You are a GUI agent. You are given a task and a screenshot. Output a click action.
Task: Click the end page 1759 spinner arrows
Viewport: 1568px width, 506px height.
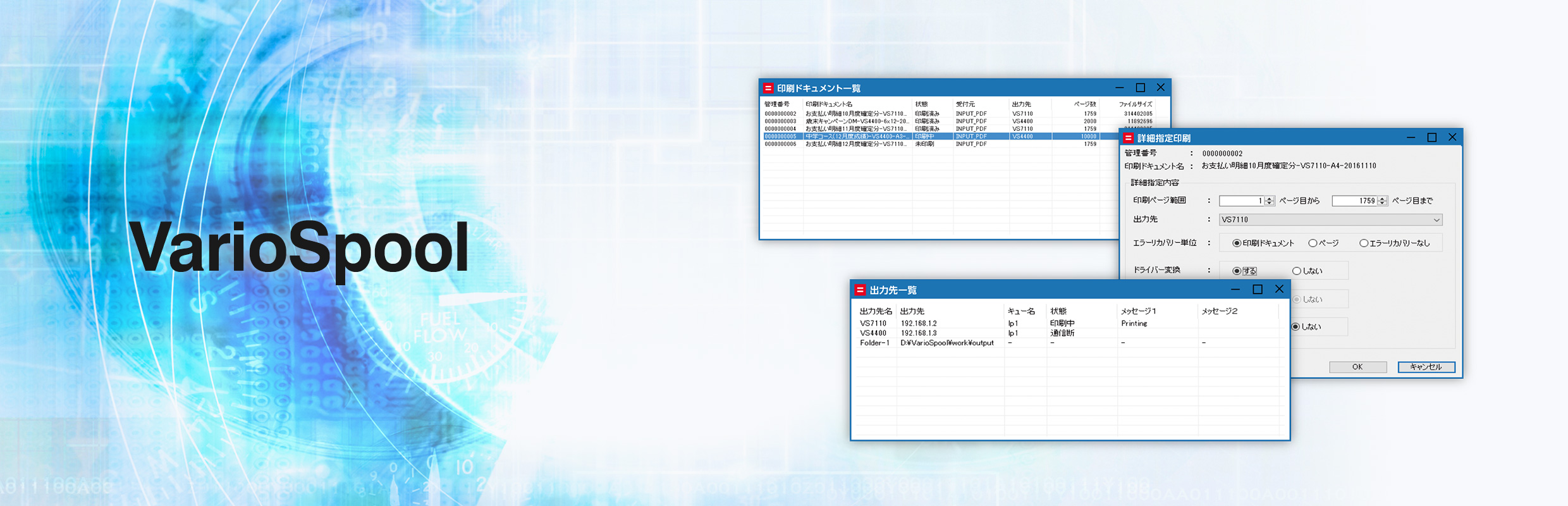pyautogui.click(x=1382, y=201)
